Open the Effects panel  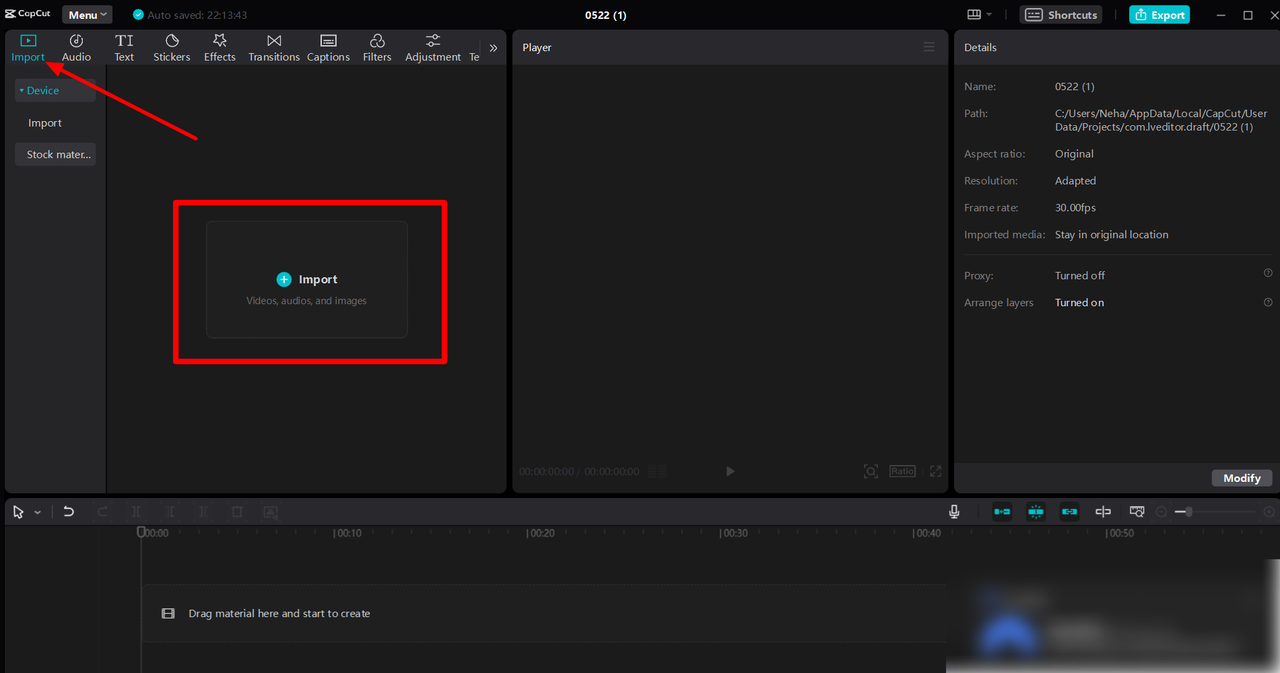[x=220, y=47]
